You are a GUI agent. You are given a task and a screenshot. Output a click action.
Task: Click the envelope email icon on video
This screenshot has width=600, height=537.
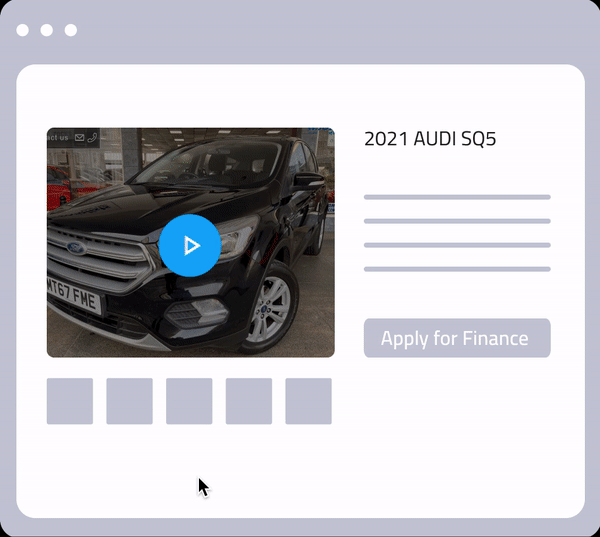pos(79,138)
